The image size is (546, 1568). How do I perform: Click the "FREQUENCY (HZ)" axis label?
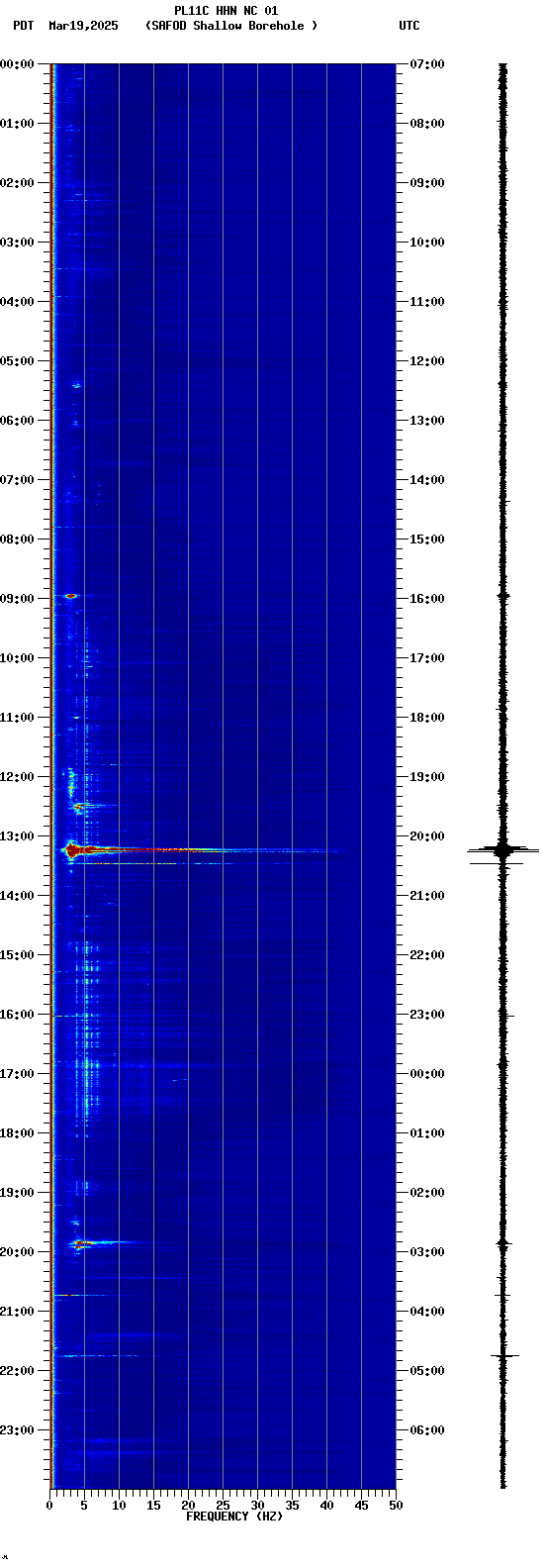pos(234,1517)
